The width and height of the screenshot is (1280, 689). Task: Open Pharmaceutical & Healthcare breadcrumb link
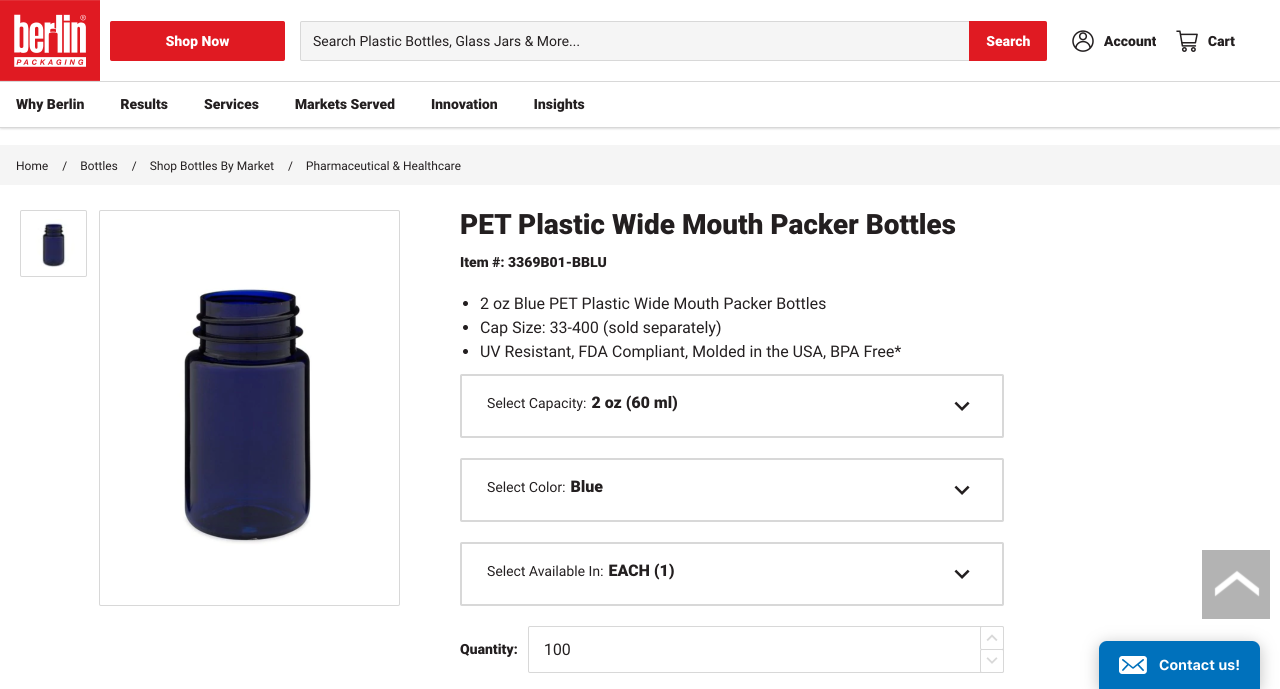[x=383, y=166]
